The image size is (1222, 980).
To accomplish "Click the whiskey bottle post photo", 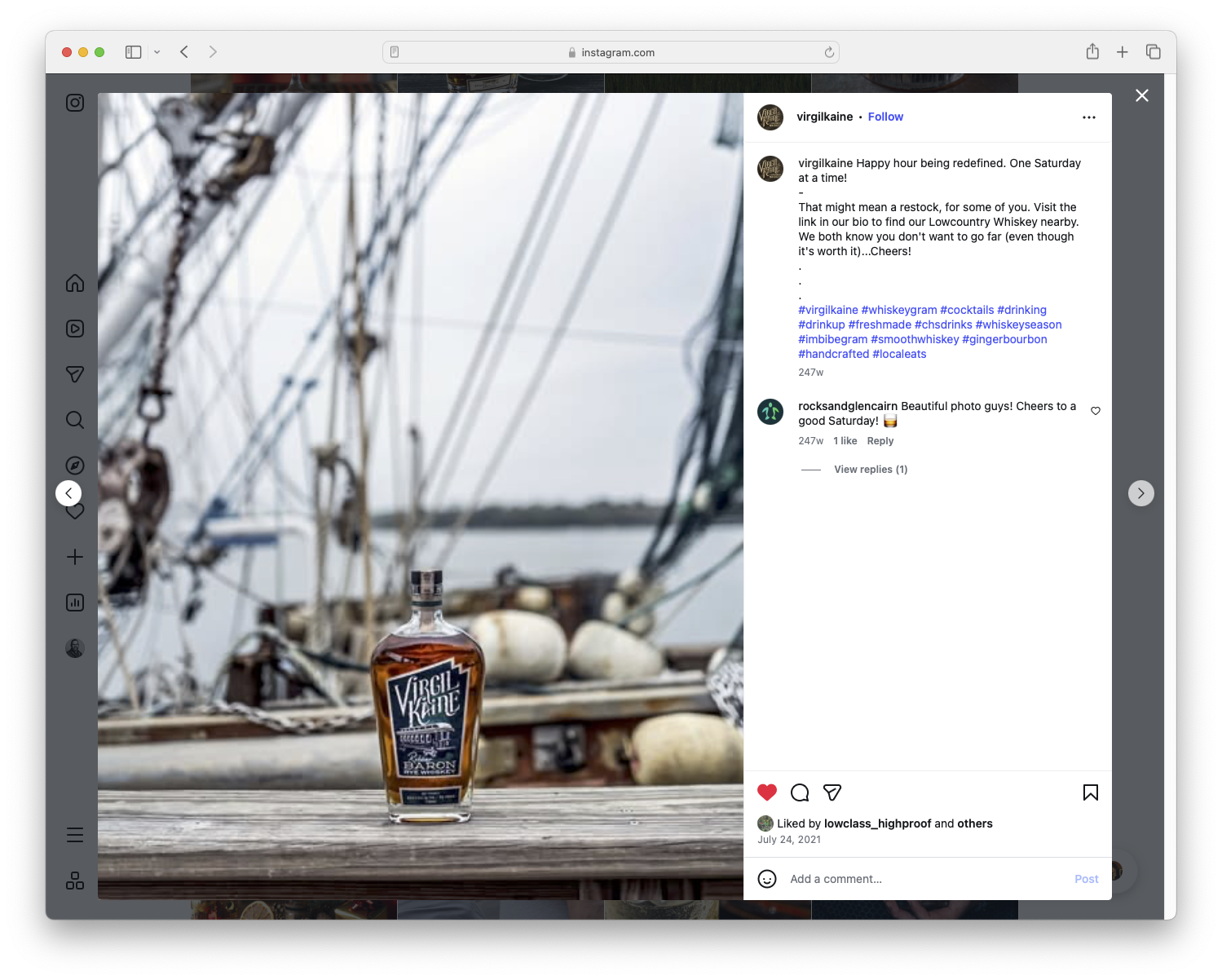I will click(x=421, y=497).
